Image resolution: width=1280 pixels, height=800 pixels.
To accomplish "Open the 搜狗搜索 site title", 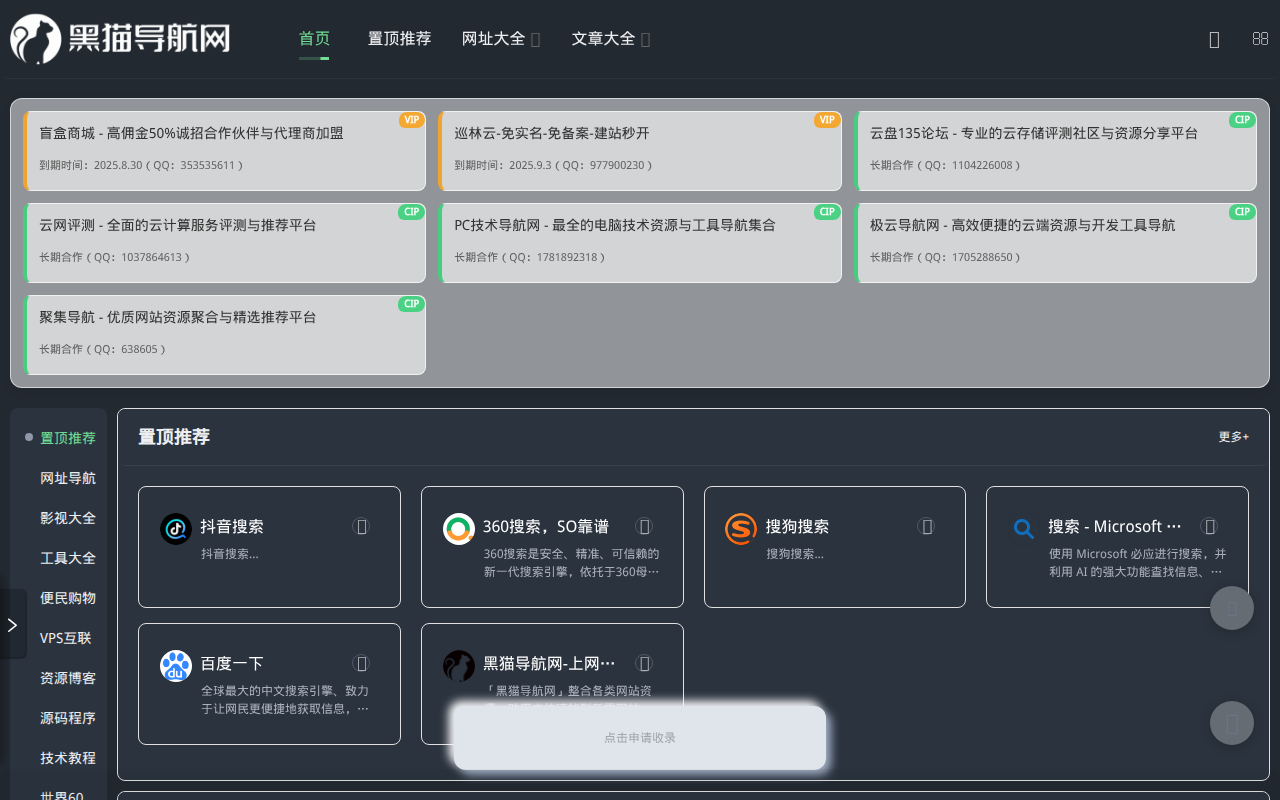I will coord(797,526).
